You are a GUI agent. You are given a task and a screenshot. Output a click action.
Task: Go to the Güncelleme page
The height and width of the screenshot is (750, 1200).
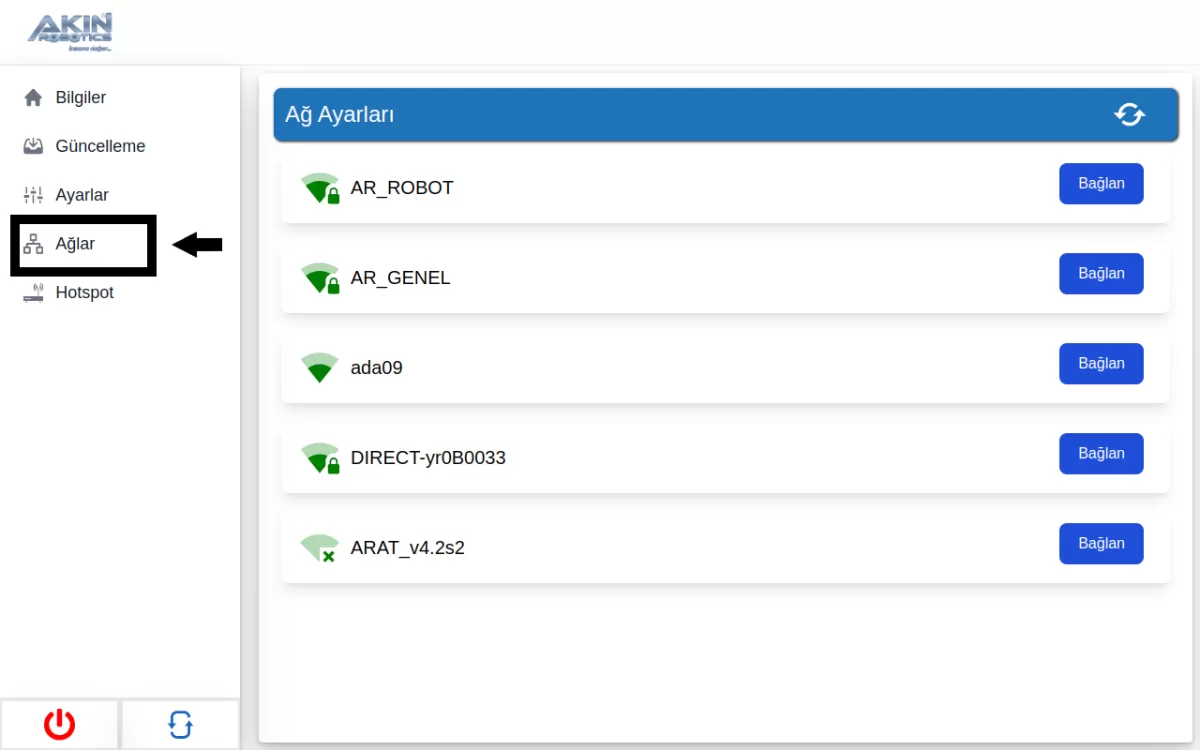coord(100,147)
